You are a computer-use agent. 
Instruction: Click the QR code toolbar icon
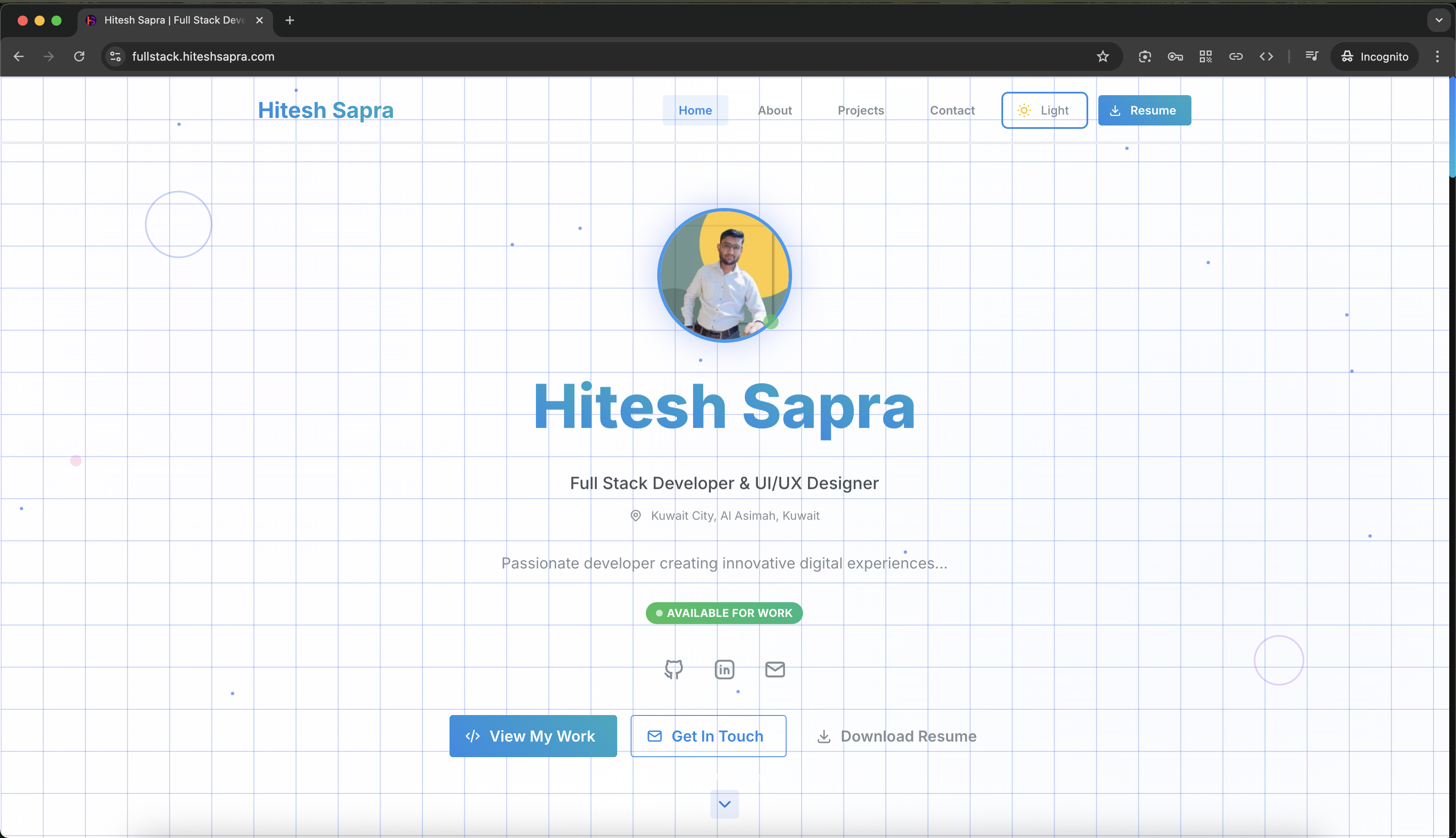1206,56
